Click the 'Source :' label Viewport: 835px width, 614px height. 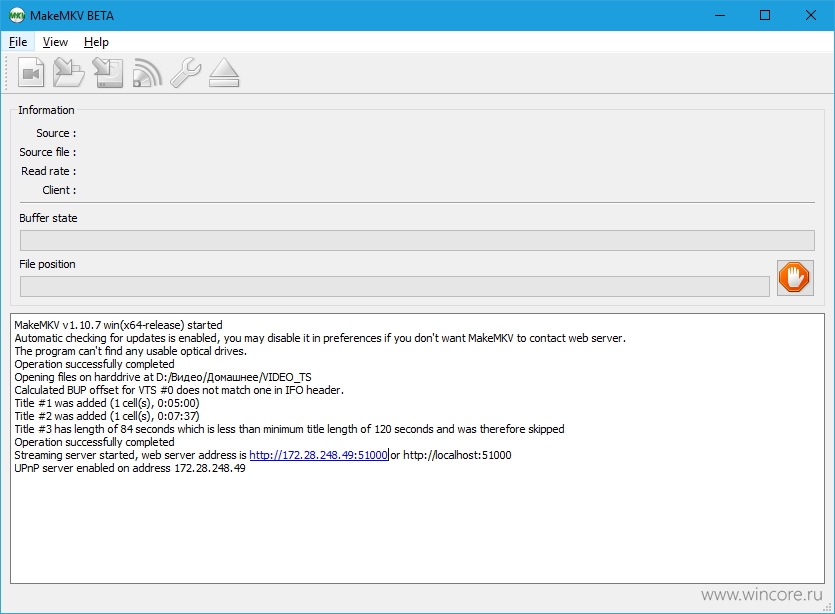(x=56, y=133)
